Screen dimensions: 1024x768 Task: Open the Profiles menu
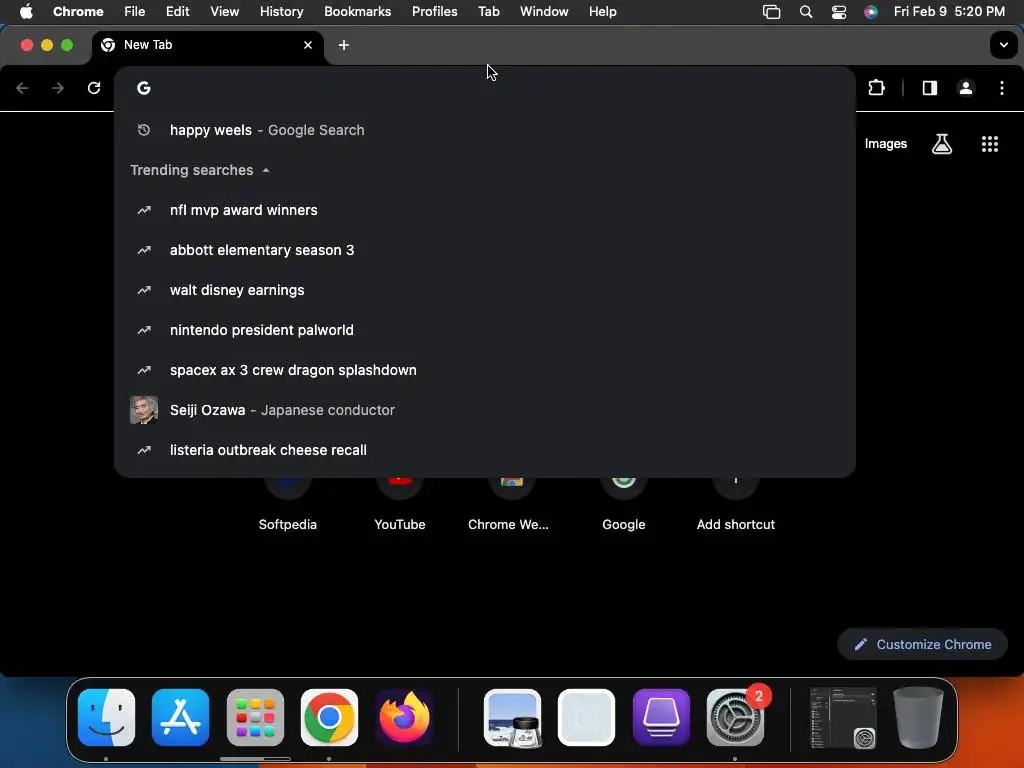[x=434, y=12]
